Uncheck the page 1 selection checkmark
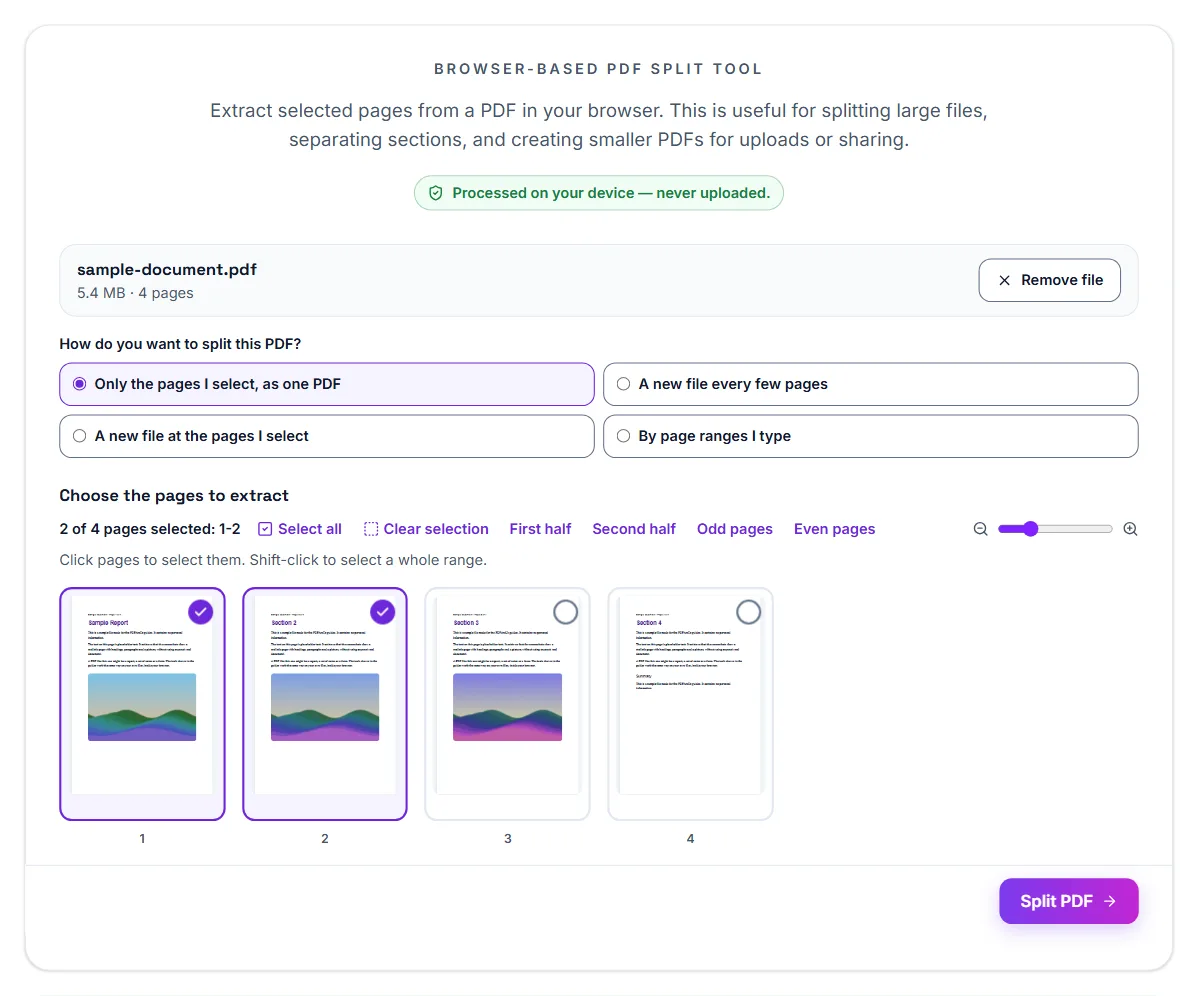The height and width of the screenshot is (996, 1198). (x=200, y=612)
